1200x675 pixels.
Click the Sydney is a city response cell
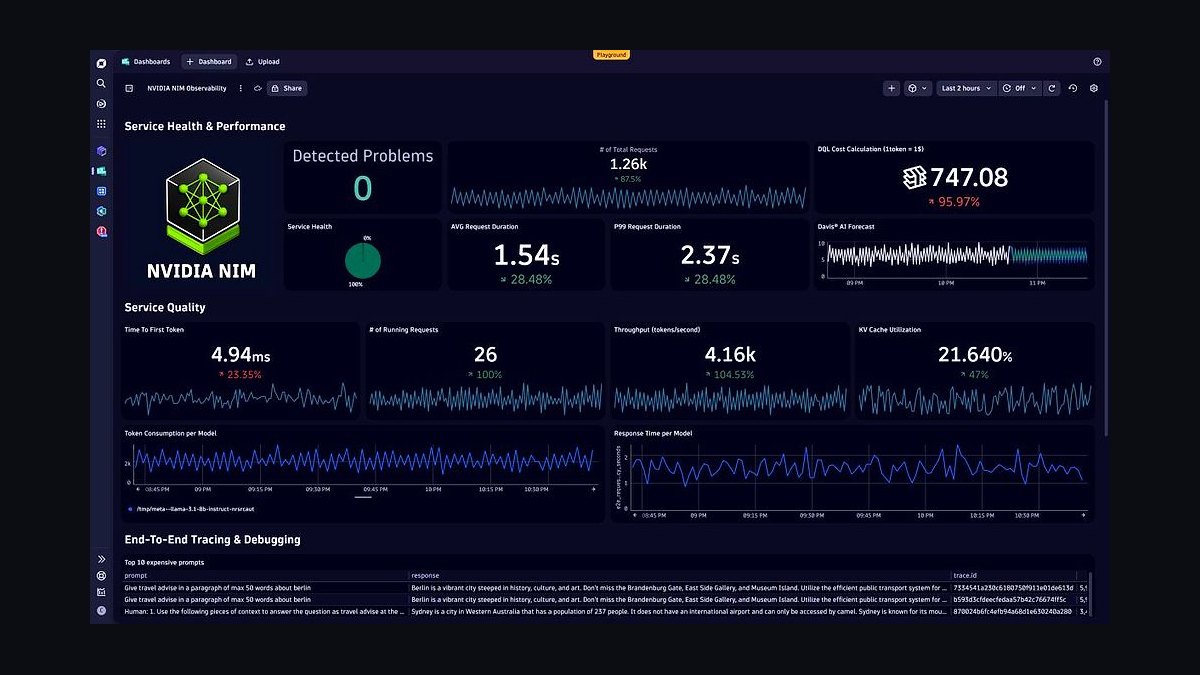pyautogui.click(x=679, y=611)
